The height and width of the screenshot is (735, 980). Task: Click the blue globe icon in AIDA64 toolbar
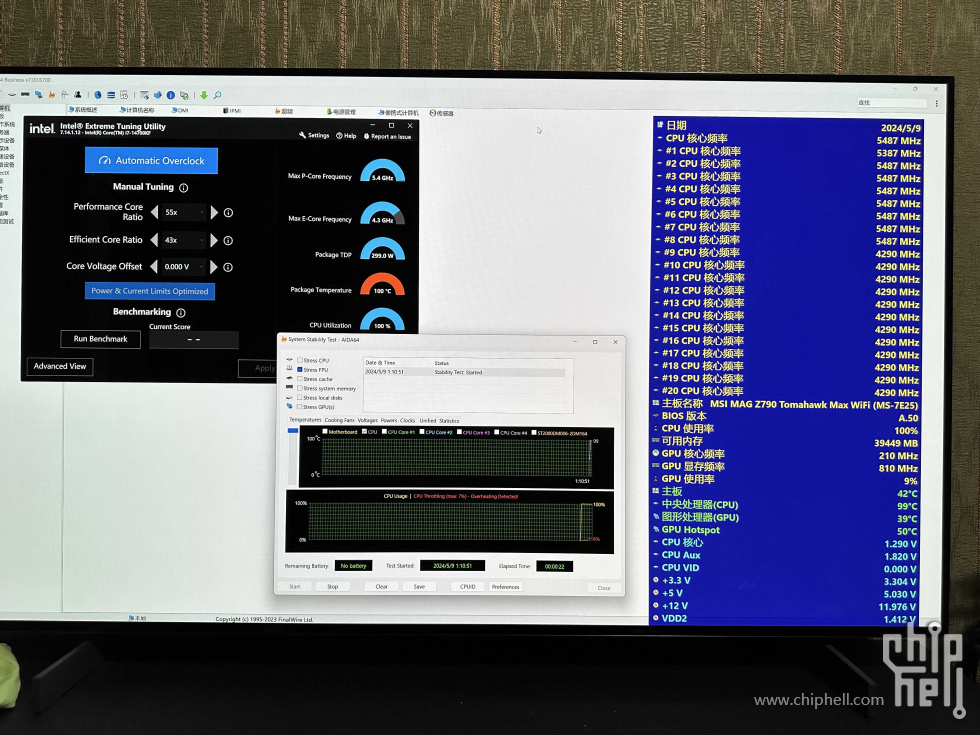click(98, 95)
